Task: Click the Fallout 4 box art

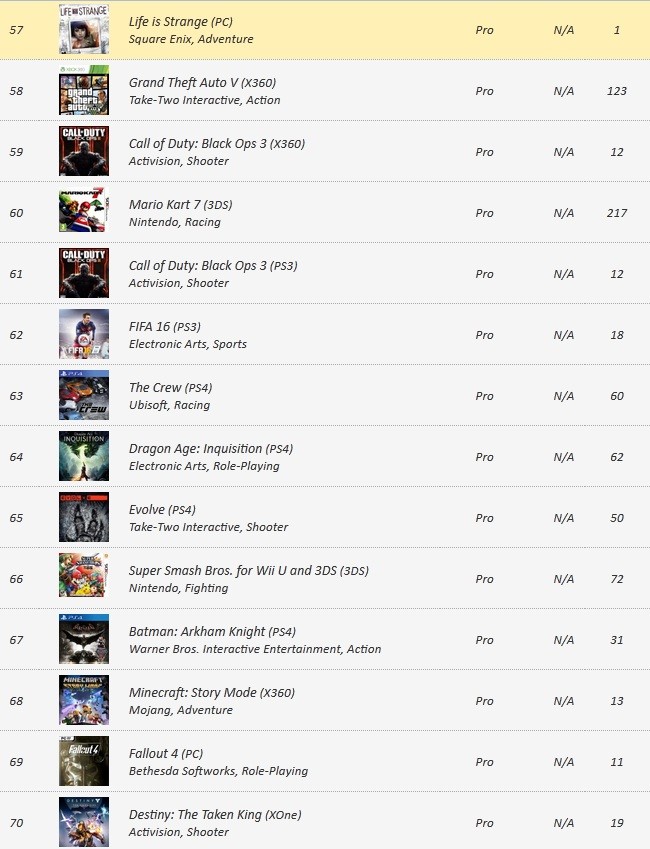Action: [x=84, y=761]
